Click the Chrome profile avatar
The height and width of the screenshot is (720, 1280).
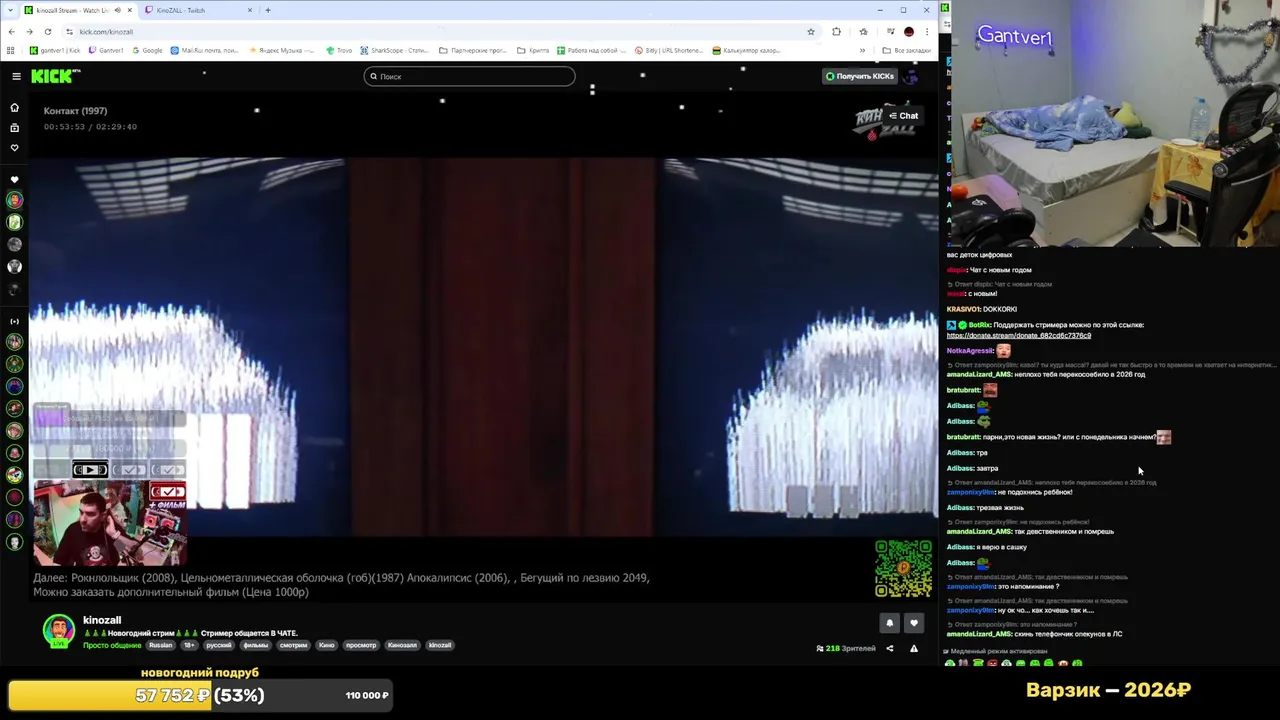point(908,31)
